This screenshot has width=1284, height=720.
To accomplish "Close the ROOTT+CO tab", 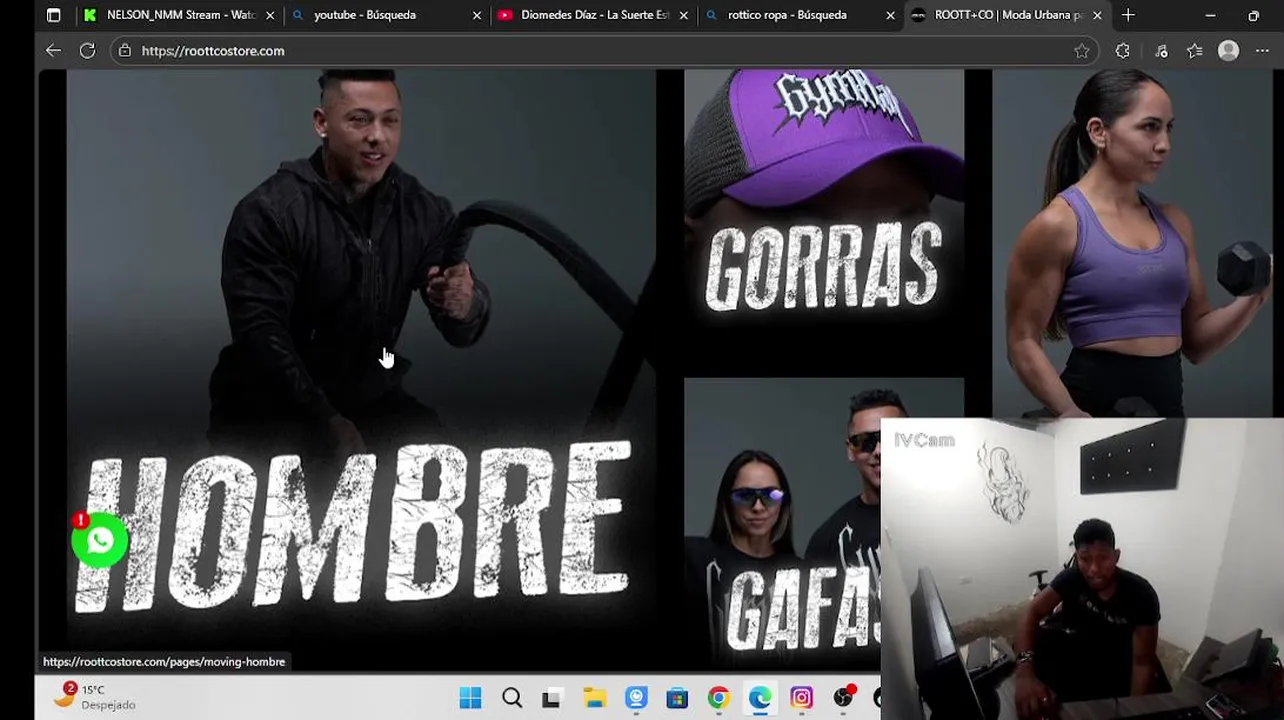I will click(x=1097, y=15).
